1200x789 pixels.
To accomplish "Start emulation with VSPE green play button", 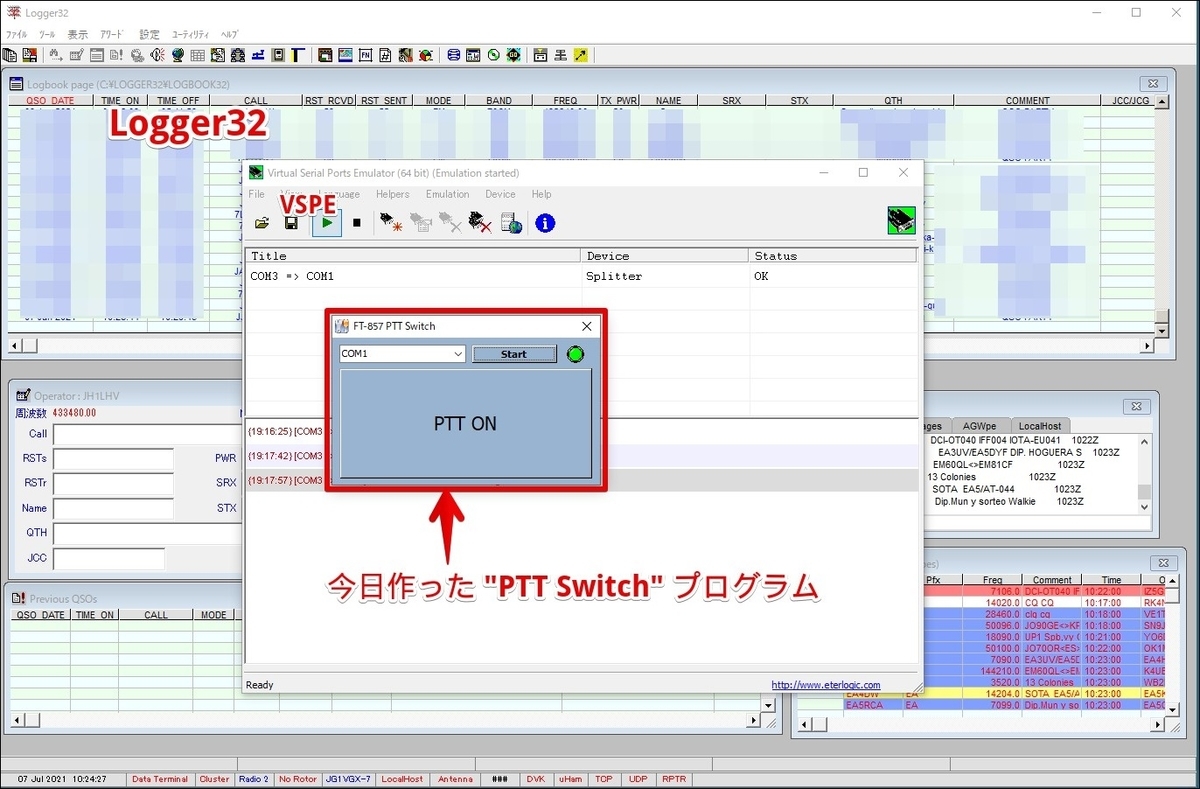I will coord(327,222).
